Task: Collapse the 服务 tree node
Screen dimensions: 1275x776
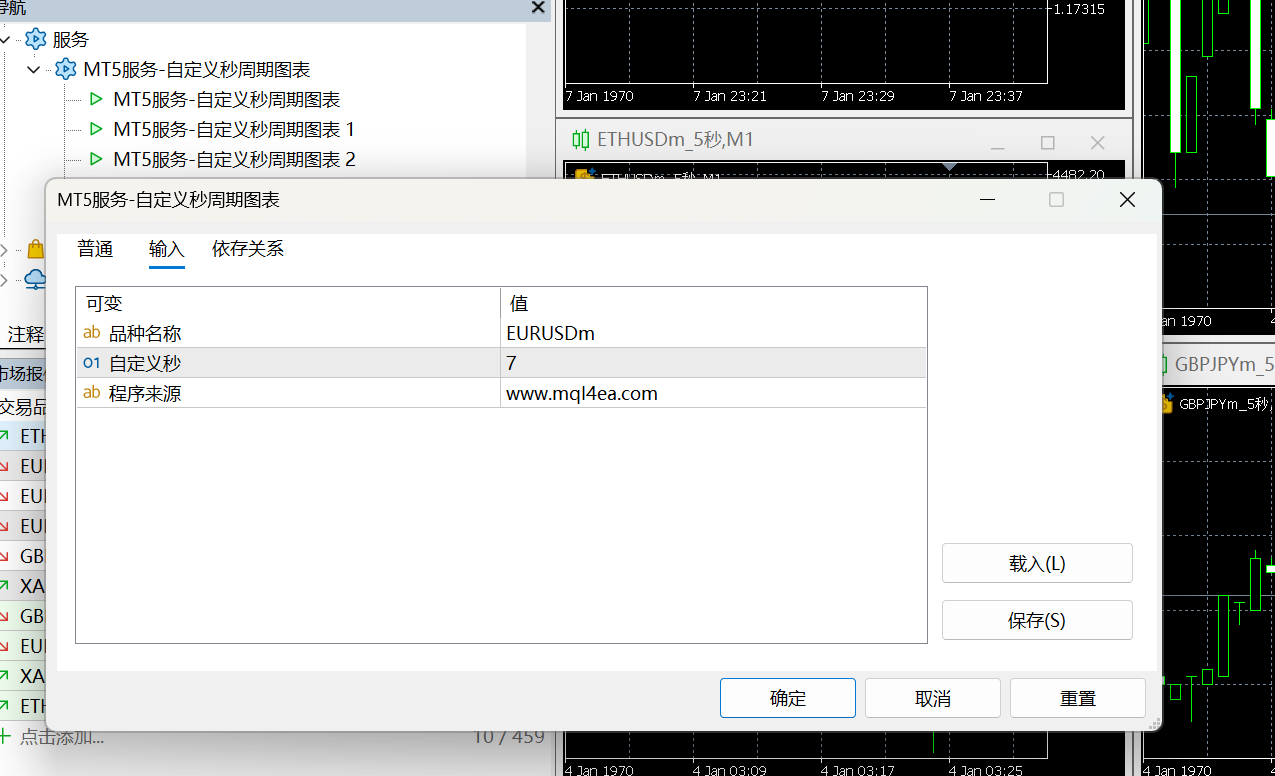Action: click(7, 40)
